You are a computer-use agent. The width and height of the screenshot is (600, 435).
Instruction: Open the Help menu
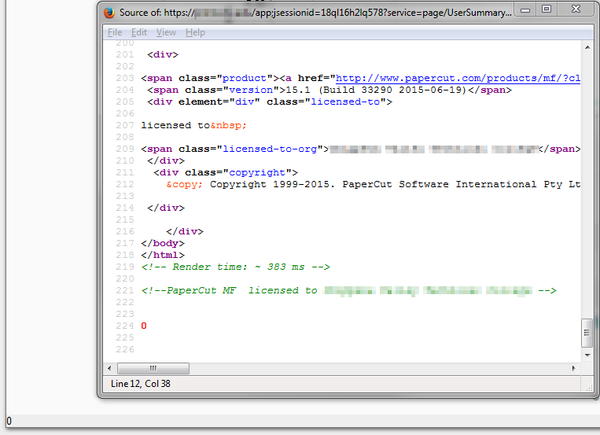point(195,33)
